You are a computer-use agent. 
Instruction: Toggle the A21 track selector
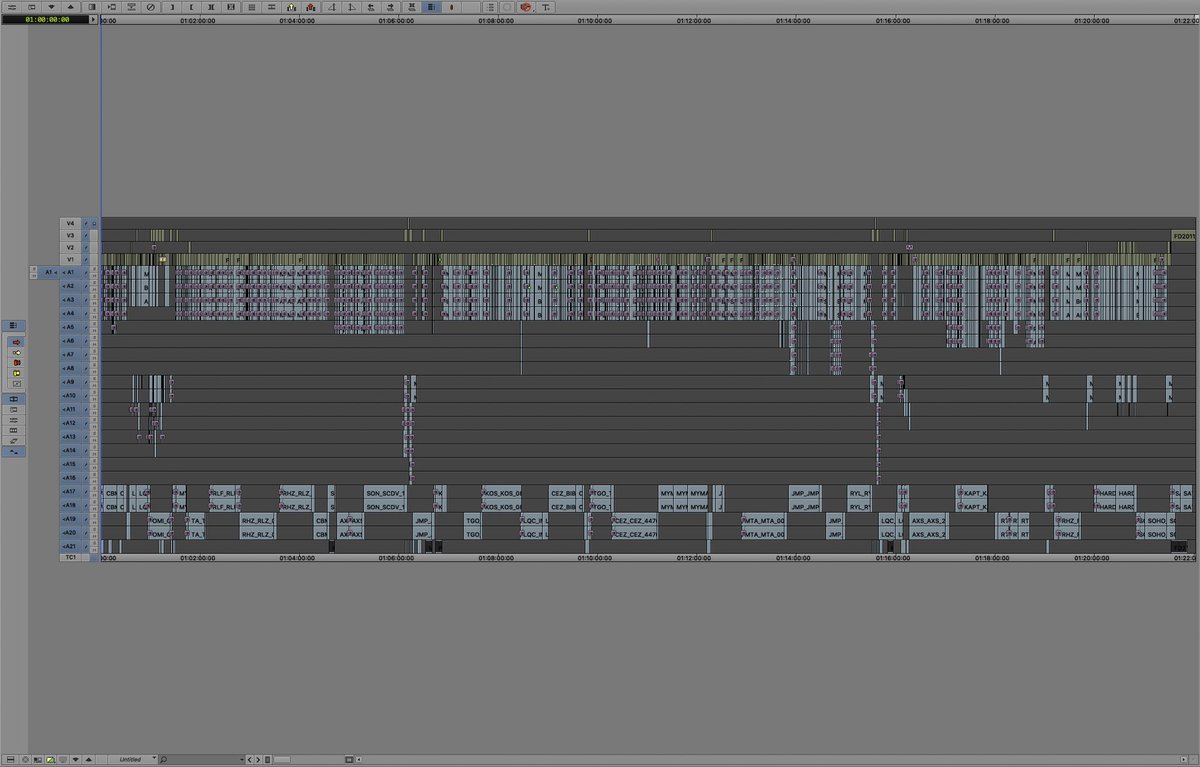(71, 546)
